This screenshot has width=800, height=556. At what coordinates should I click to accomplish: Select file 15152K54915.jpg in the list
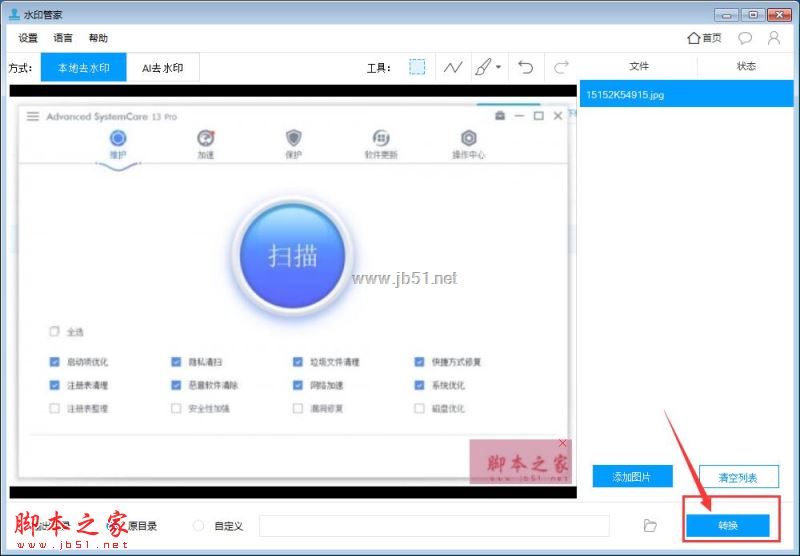pos(686,94)
